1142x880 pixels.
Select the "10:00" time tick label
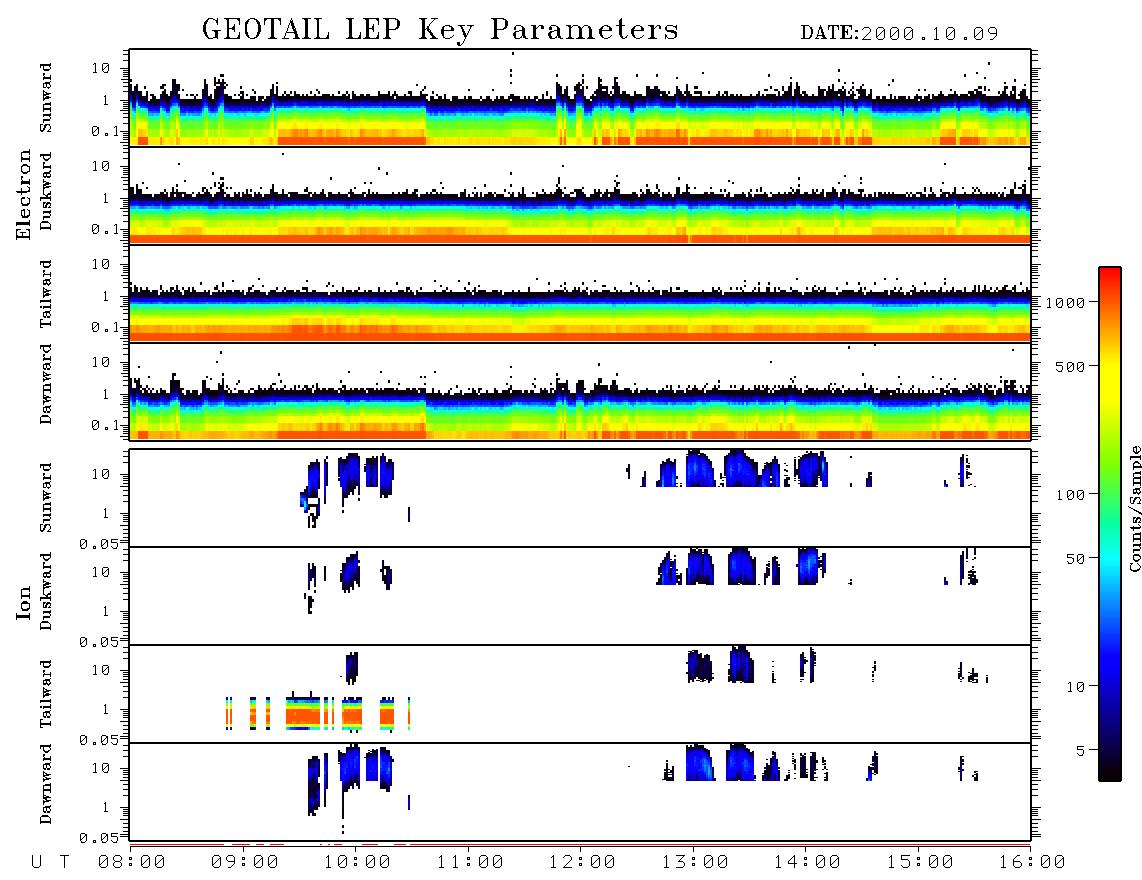click(x=358, y=862)
